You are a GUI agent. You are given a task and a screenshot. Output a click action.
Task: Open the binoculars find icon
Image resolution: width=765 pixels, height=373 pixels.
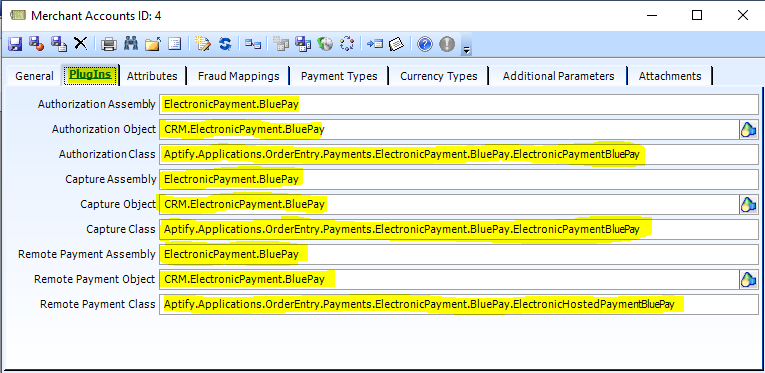click(131, 44)
